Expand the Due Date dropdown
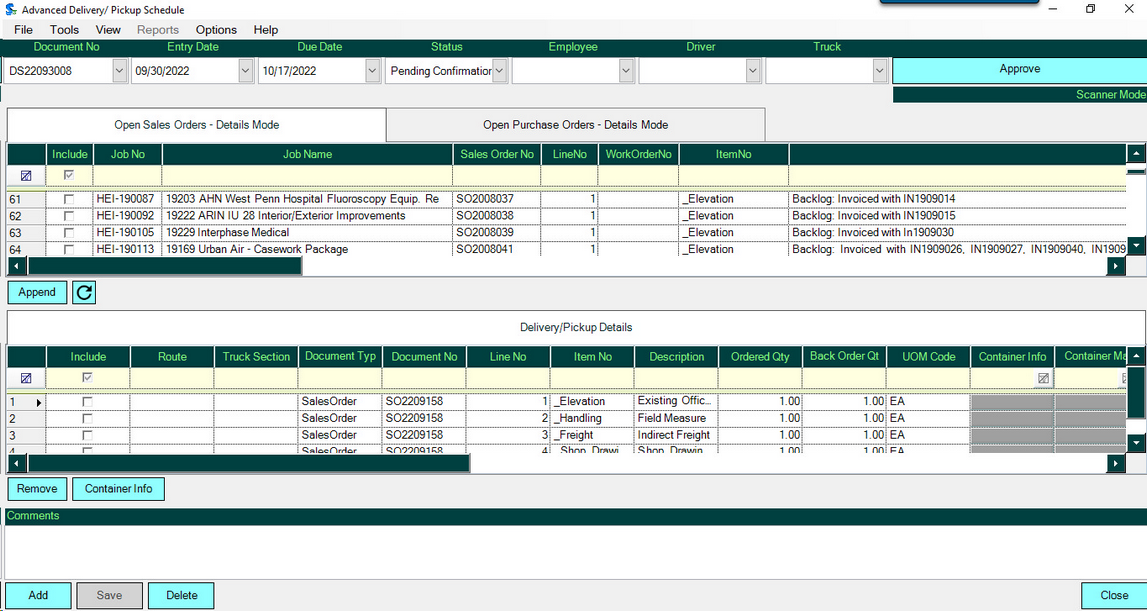The image size is (1147, 611). [373, 71]
